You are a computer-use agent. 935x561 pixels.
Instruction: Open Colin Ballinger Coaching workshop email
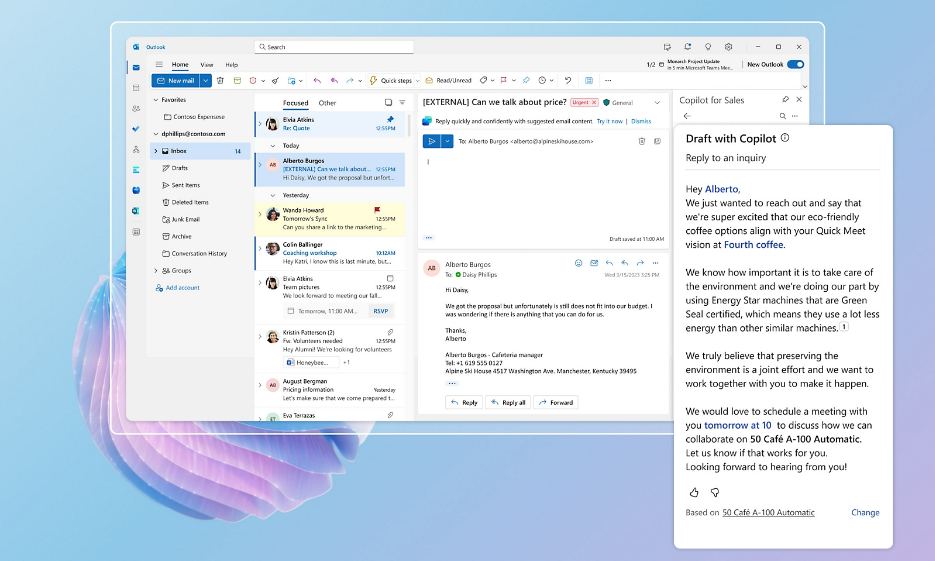coord(331,253)
